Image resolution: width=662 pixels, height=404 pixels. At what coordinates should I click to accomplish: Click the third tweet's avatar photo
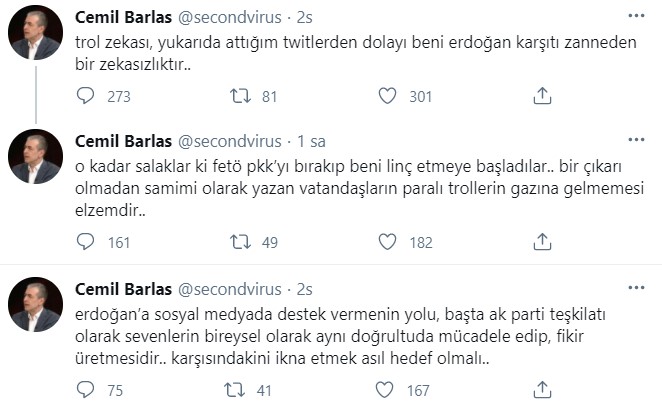tap(37, 306)
